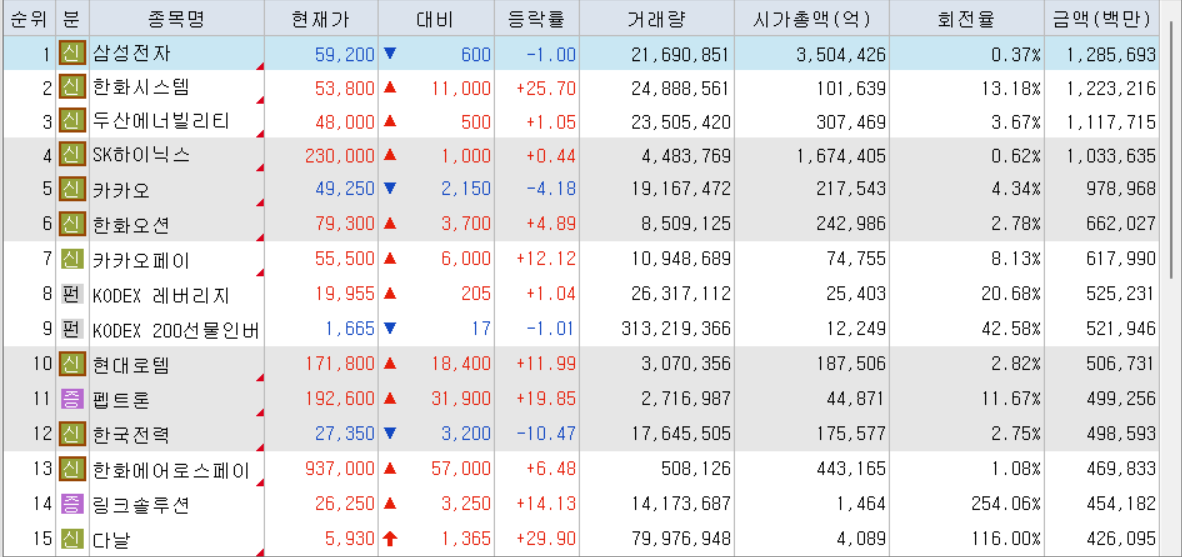Image resolution: width=1182 pixels, height=557 pixels.
Task: Click the red up arrow in 한화시스템 row
Action: 390,87
